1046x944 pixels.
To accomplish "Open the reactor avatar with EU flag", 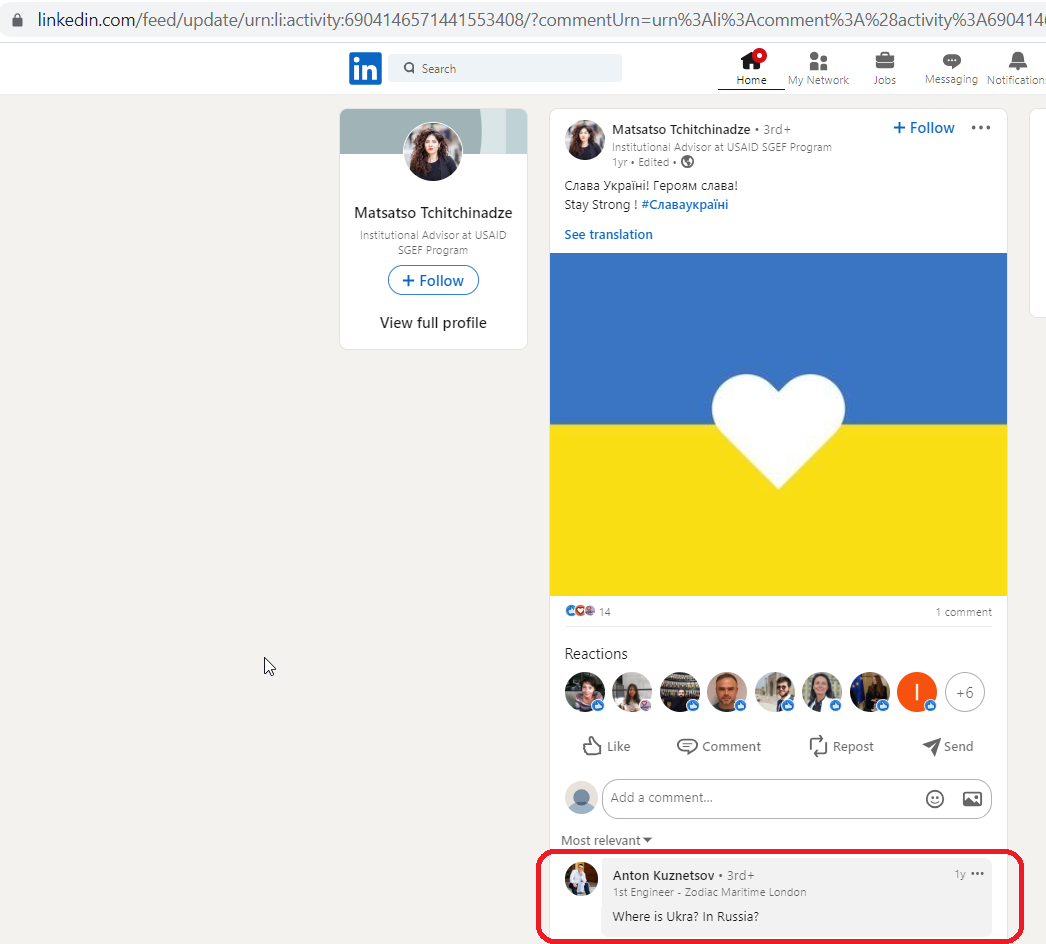I will click(870, 692).
